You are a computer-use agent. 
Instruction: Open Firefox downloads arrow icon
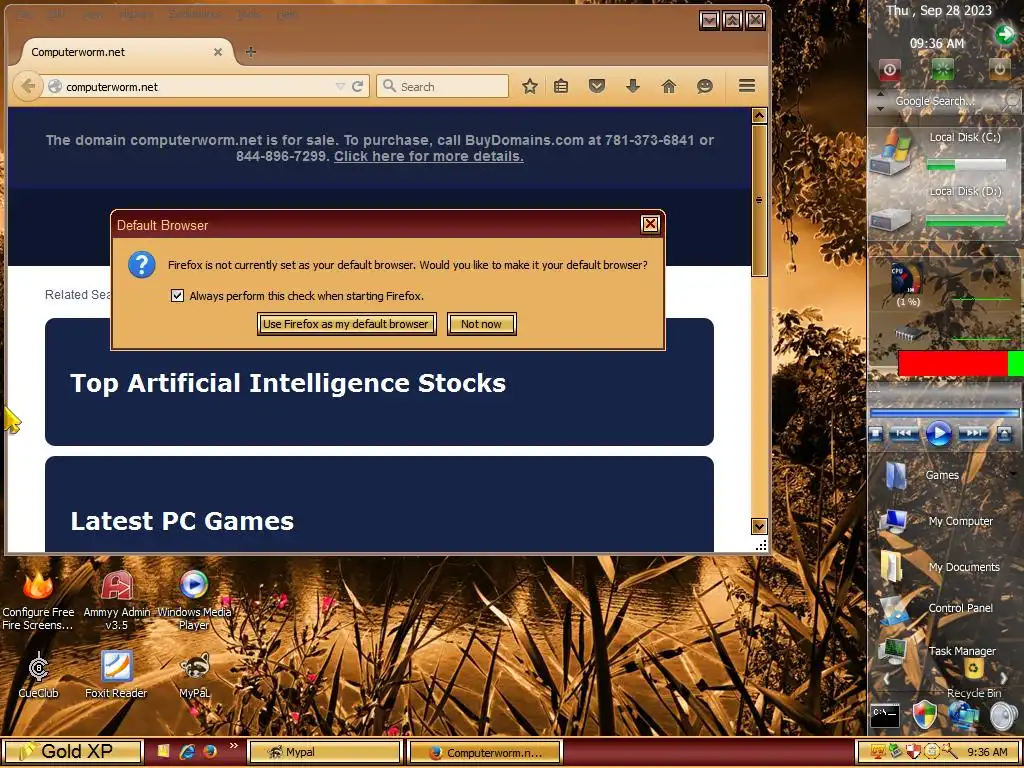633,86
